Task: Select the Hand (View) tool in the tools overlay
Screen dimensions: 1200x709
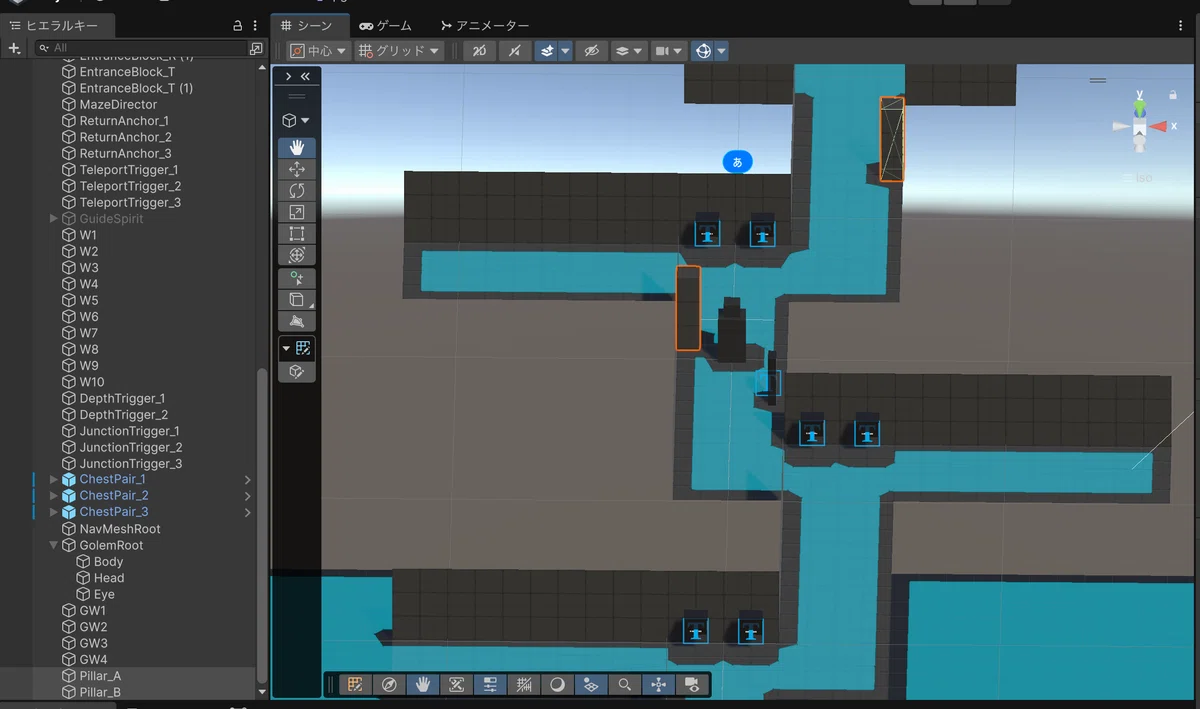Action: [296, 148]
